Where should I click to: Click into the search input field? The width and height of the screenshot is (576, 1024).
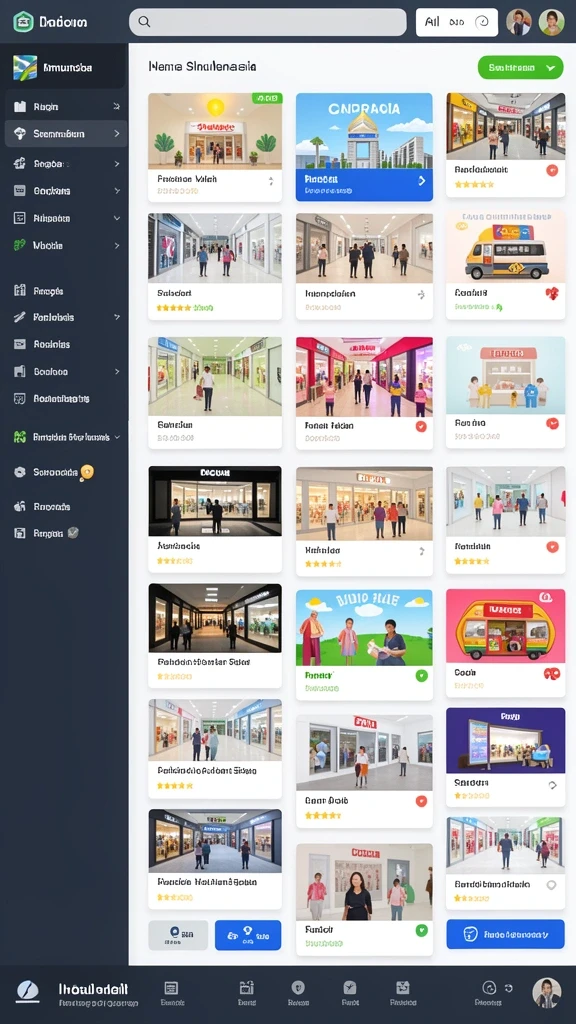click(x=268, y=22)
